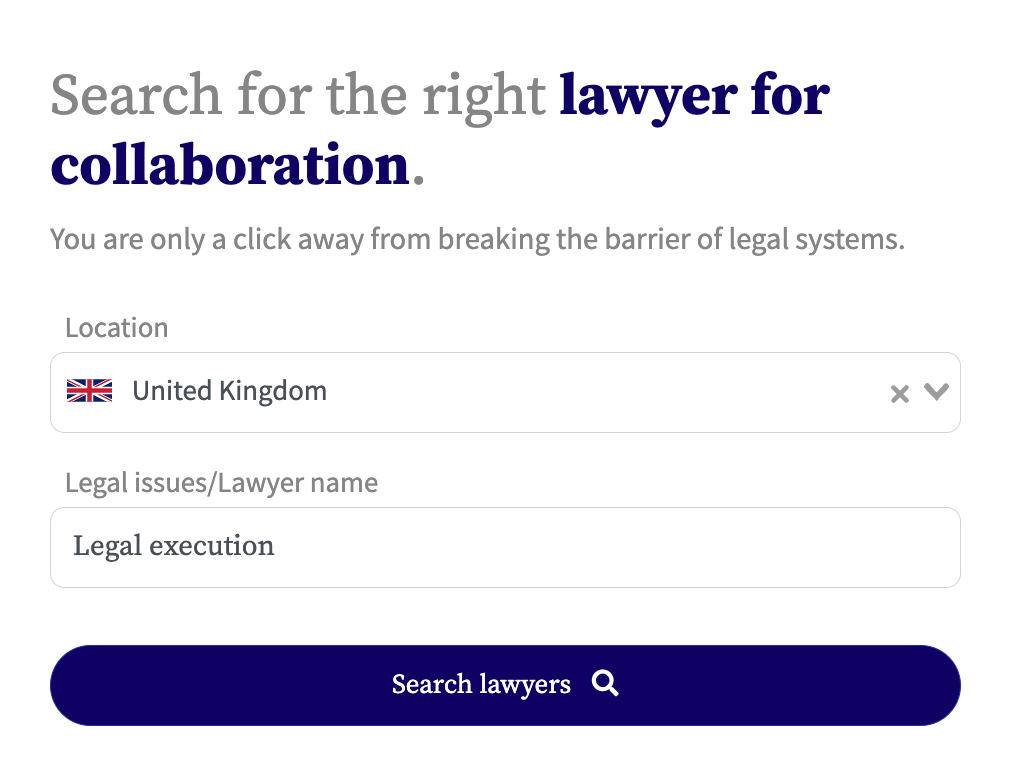The height and width of the screenshot is (784, 1014).
Task: Expand the Location dropdown chevron
Action: [936, 392]
